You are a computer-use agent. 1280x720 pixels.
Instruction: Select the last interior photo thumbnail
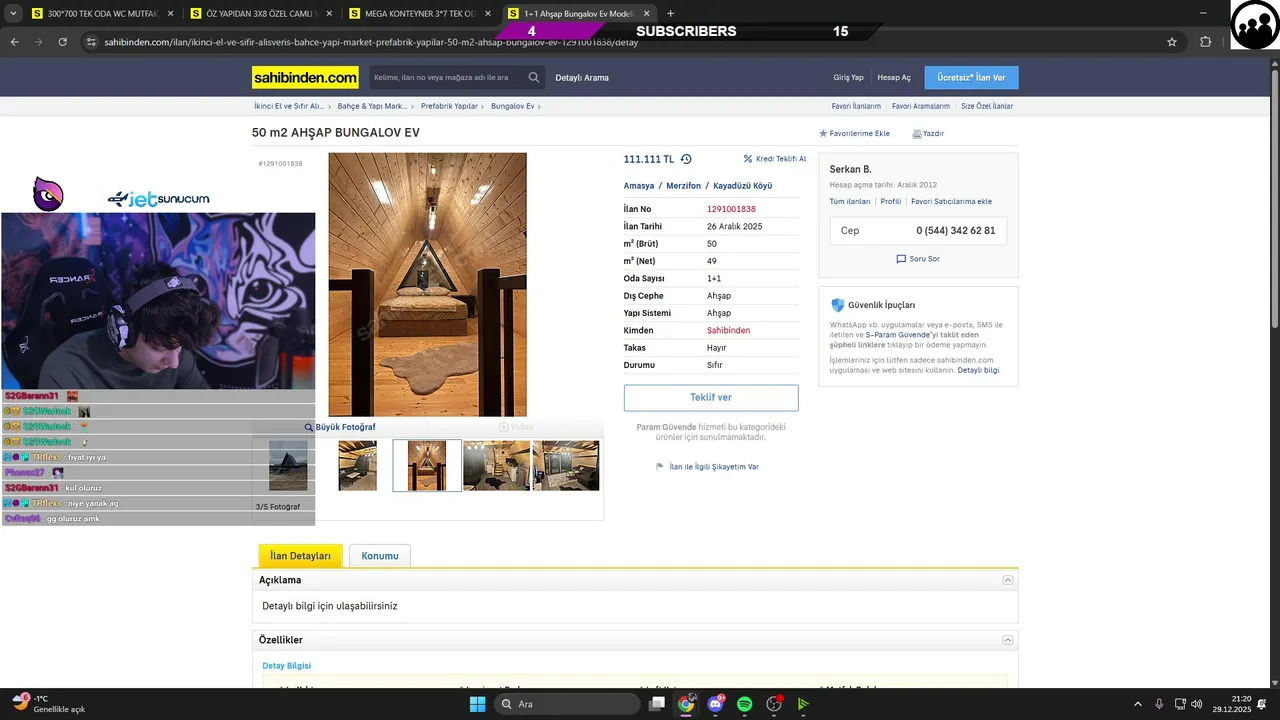tap(566, 465)
